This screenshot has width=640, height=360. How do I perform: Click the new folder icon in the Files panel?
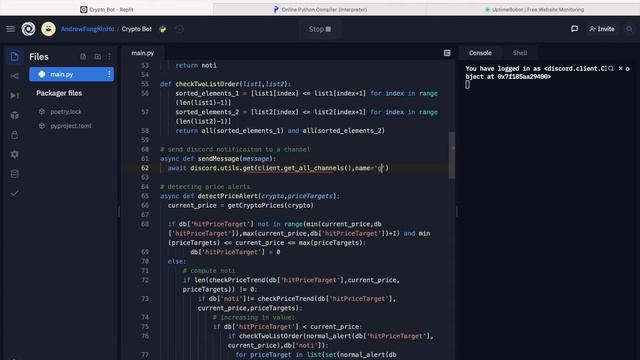(x=98, y=56)
